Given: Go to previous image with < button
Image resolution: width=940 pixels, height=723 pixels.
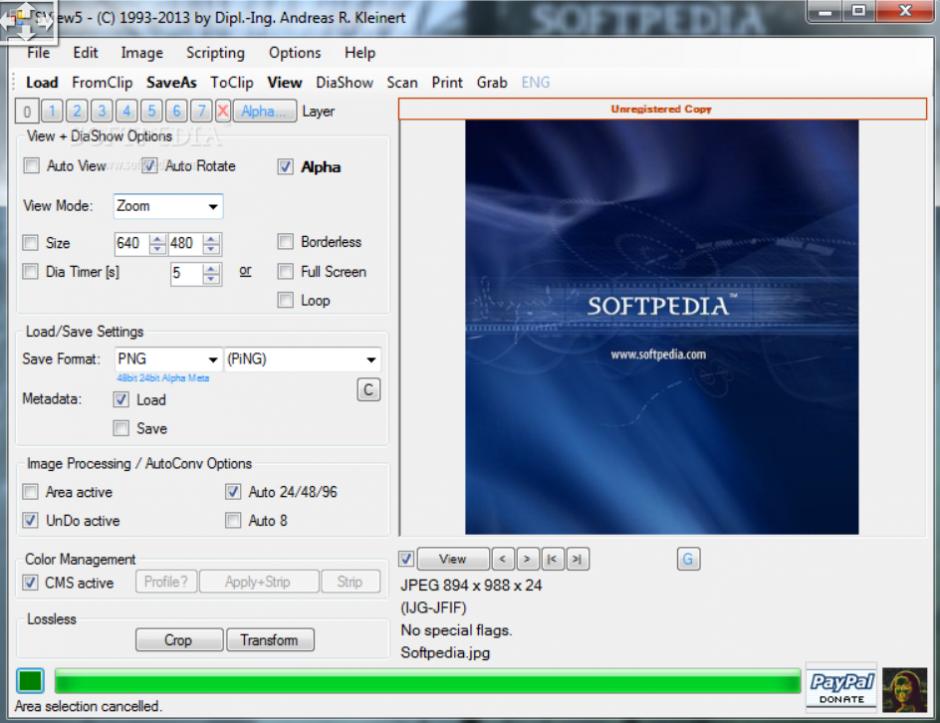Looking at the screenshot, I should click(x=502, y=559).
